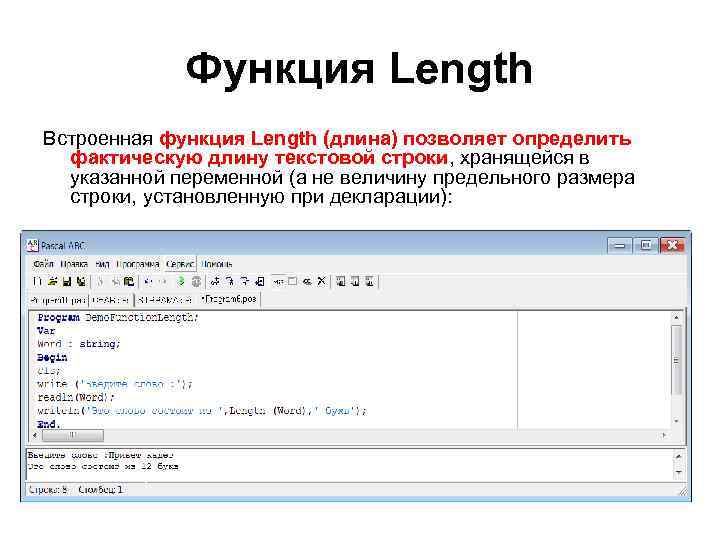Open the Файл menu
The width and height of the screenshot is (720, 540).
coord(43,264)
